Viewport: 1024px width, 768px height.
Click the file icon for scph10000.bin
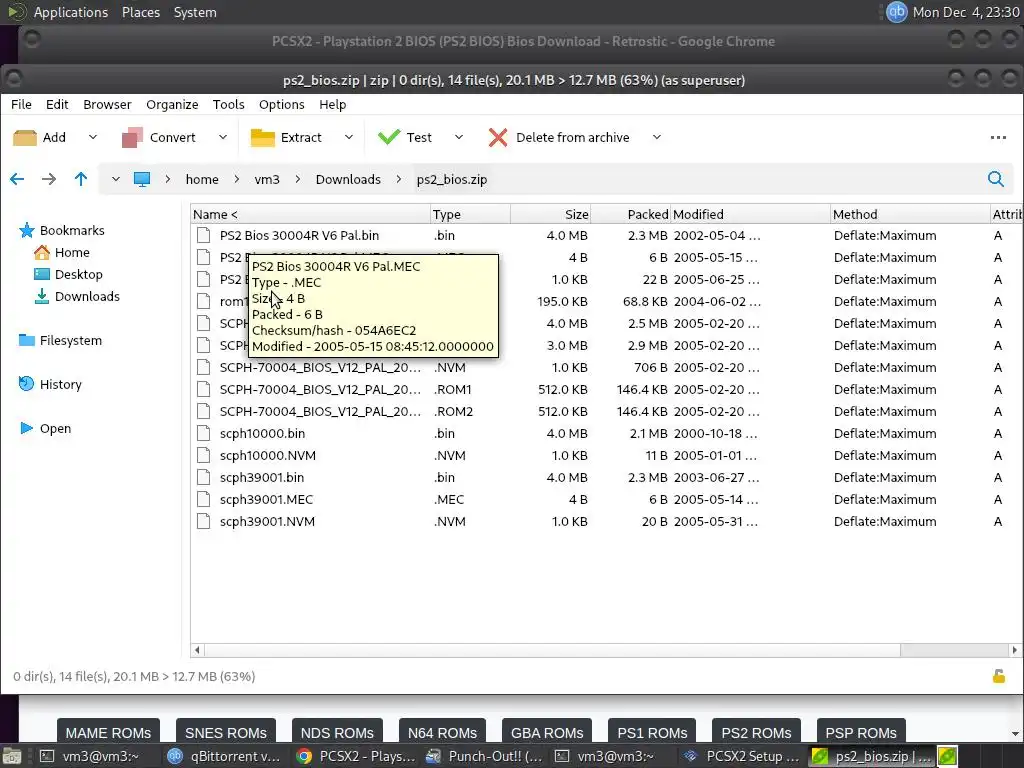[x=204, y=433]
